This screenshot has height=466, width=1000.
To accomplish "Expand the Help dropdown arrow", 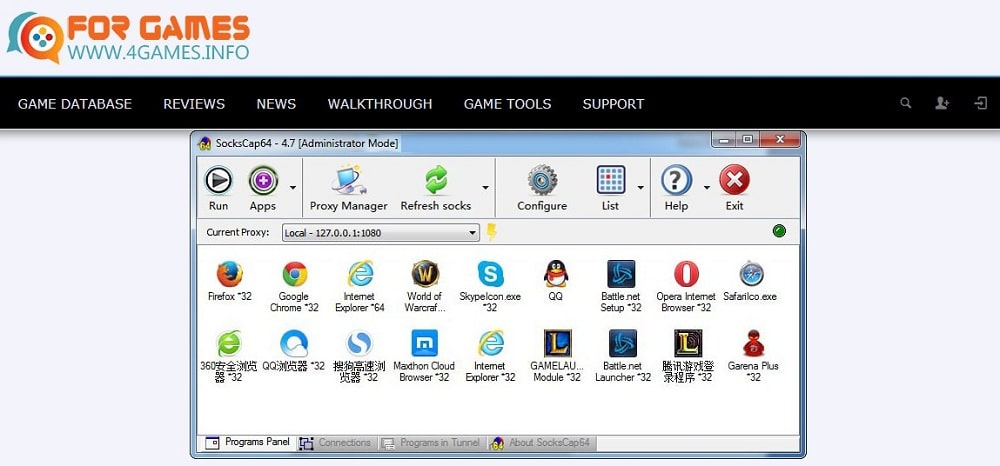I will coord(707,187).
